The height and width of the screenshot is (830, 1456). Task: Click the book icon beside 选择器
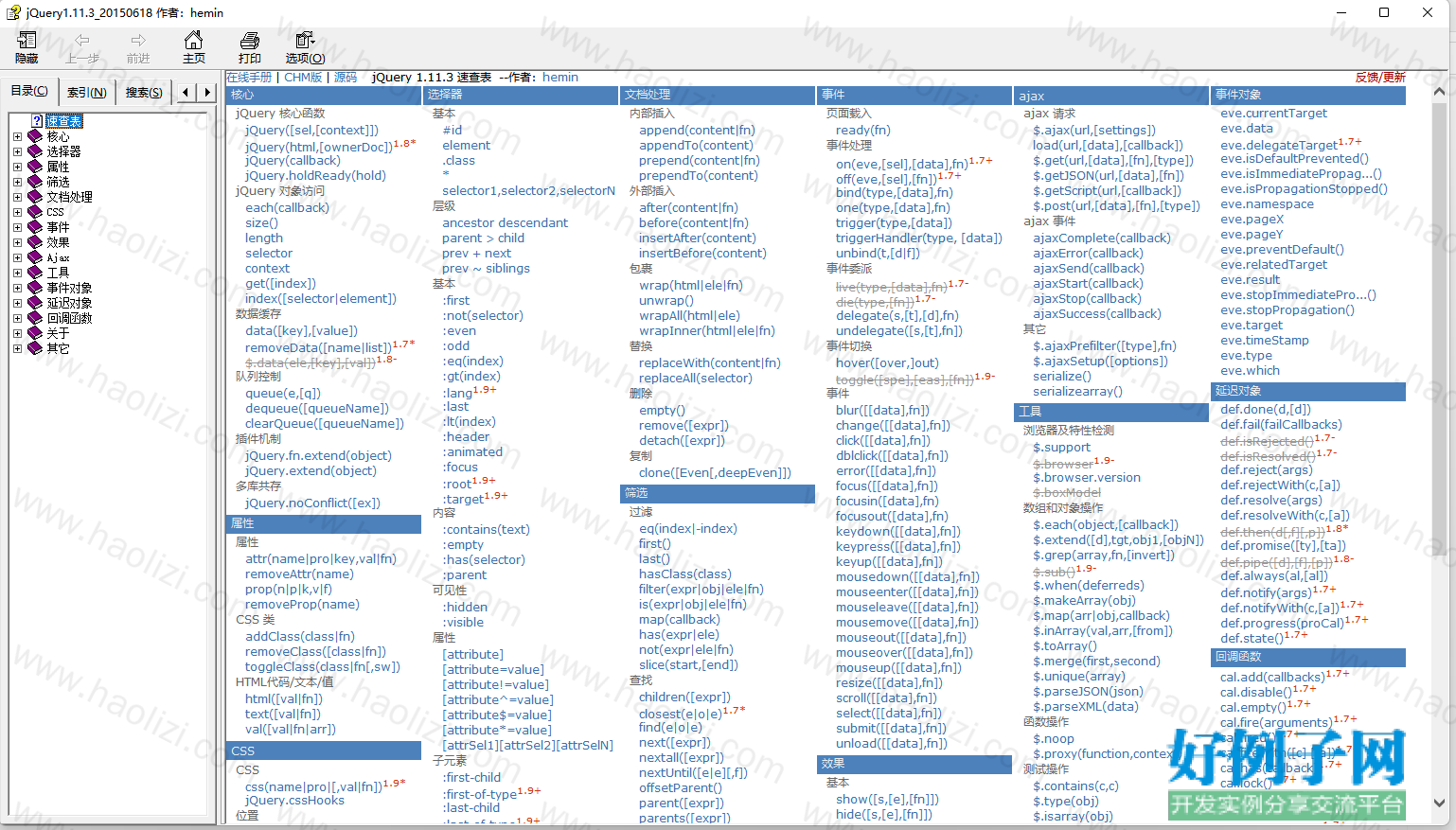(36, 151)
